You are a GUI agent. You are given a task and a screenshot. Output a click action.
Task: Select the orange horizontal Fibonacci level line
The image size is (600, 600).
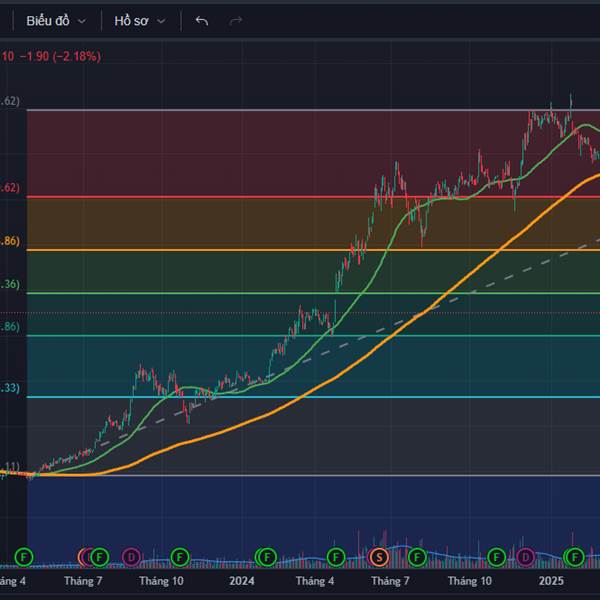pyautogui.click(x=200, y=250)
